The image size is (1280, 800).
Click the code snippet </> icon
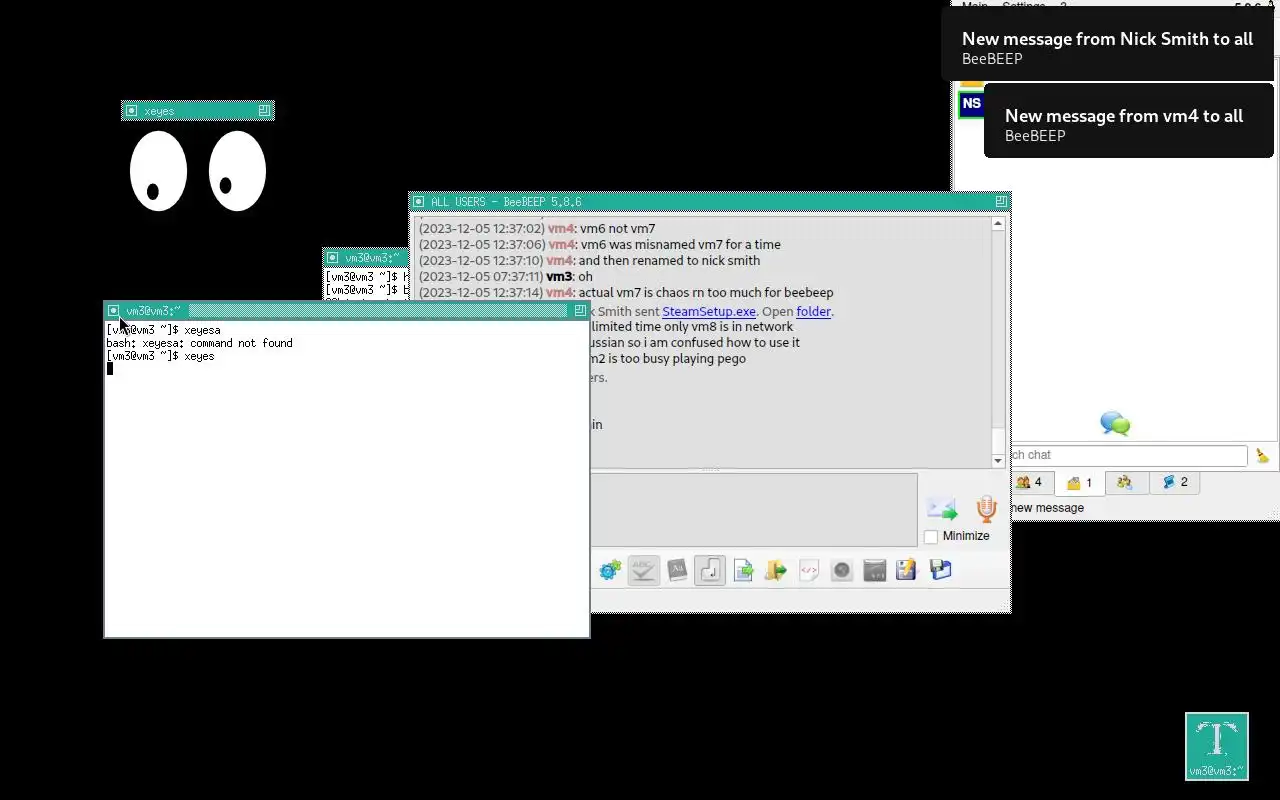click(809, 570)
